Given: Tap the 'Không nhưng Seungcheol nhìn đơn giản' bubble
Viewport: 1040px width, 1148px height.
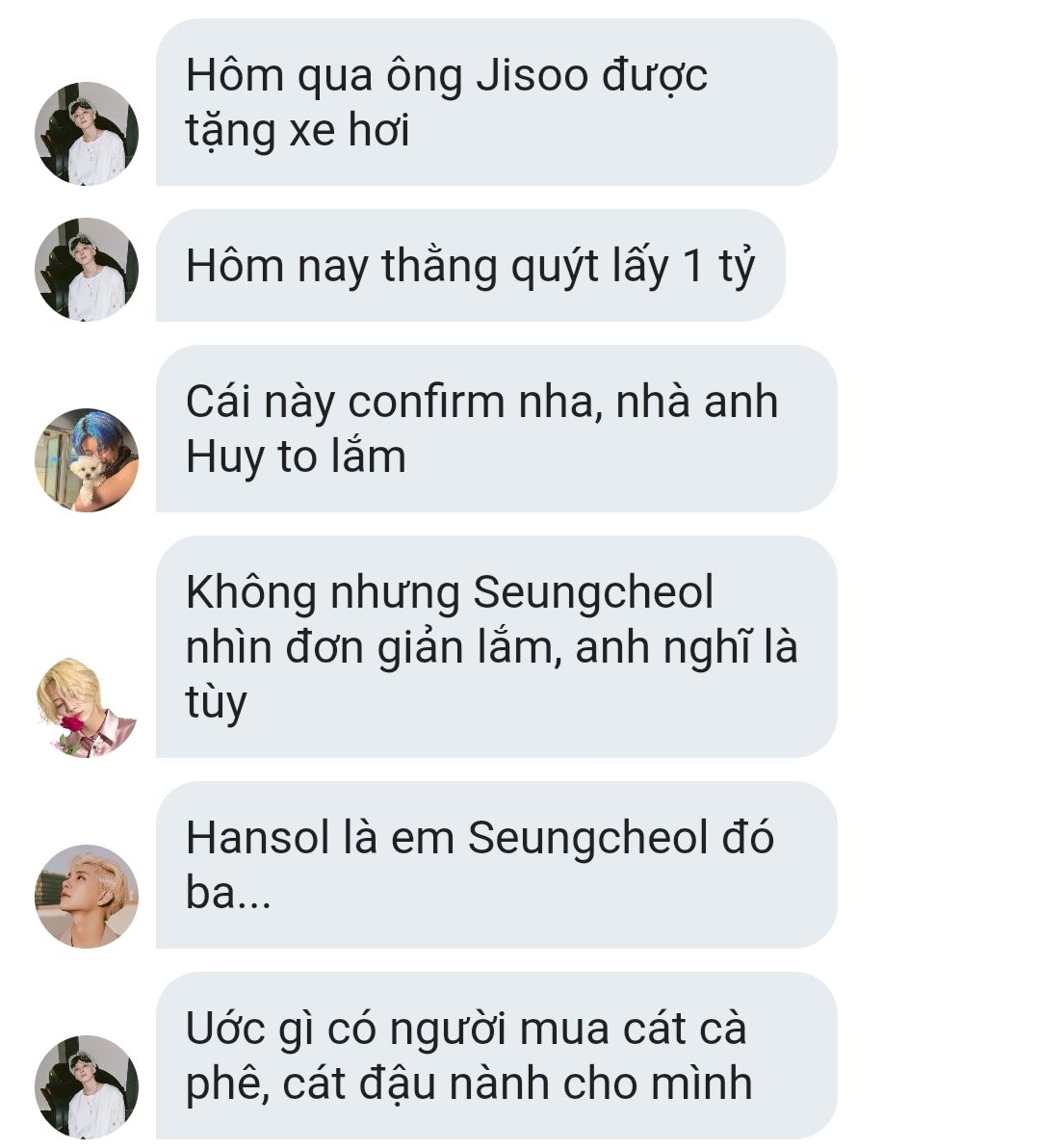Looking at the screenshot, I should click(496, 646).
